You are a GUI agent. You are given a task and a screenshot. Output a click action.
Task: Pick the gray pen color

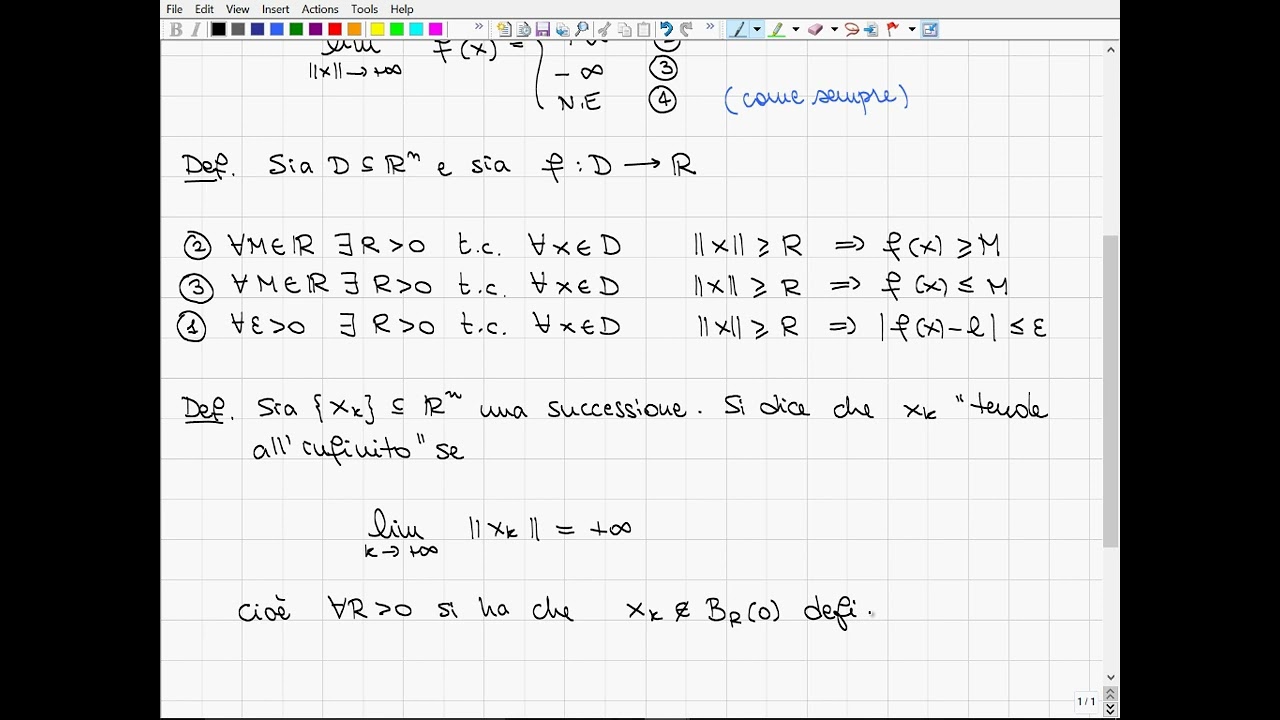[238, 29]
